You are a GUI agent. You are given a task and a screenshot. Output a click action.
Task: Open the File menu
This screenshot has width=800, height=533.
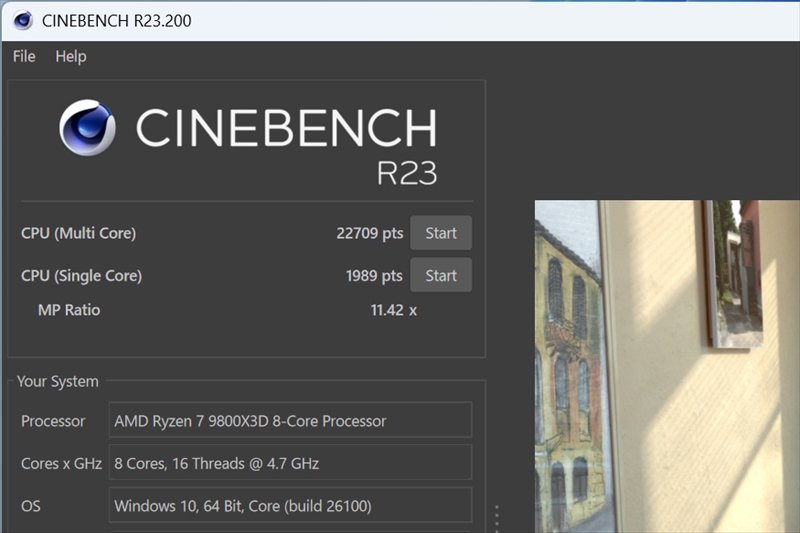pyautogui.click(x=24, y=56)
